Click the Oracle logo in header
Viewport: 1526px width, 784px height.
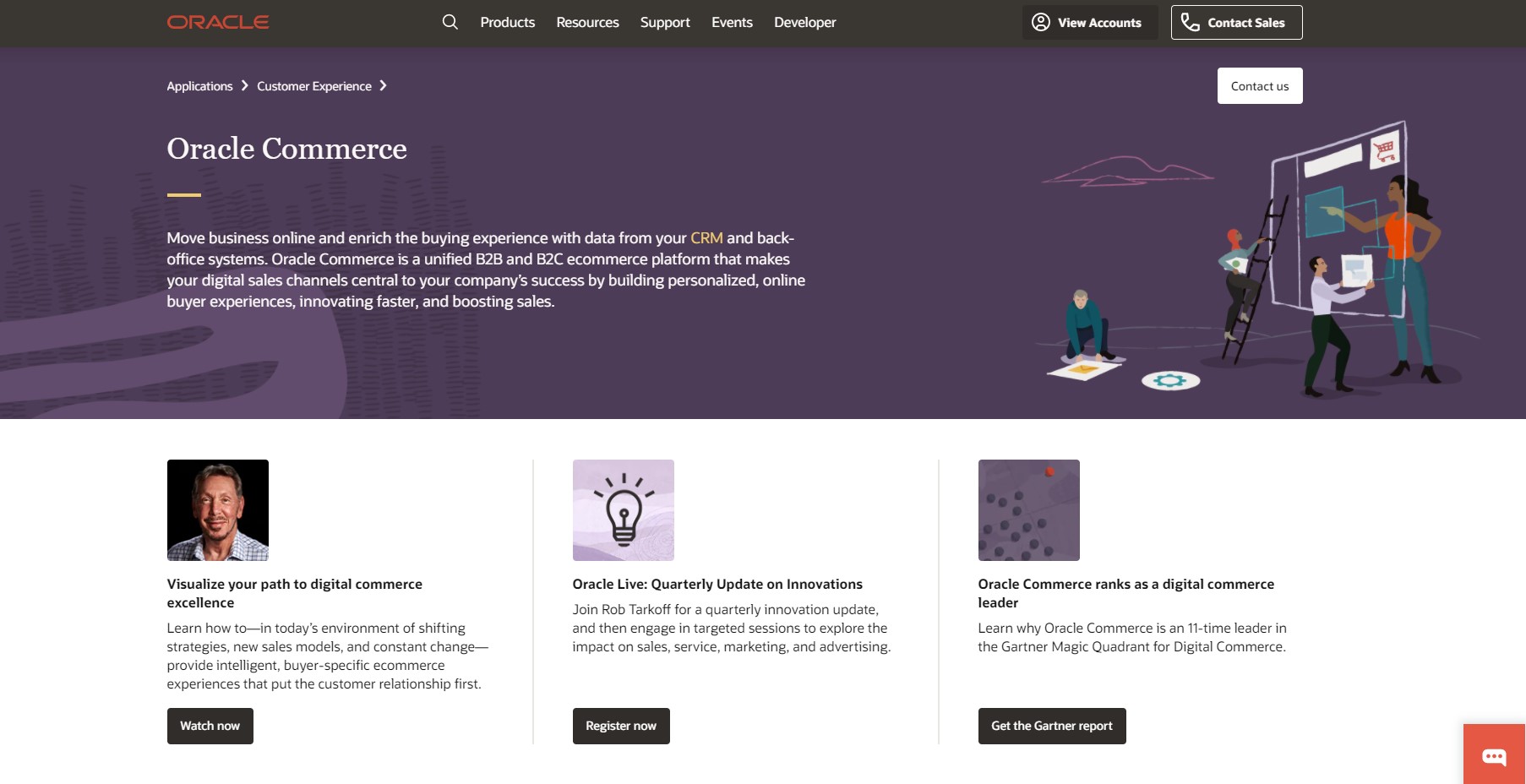218,22
